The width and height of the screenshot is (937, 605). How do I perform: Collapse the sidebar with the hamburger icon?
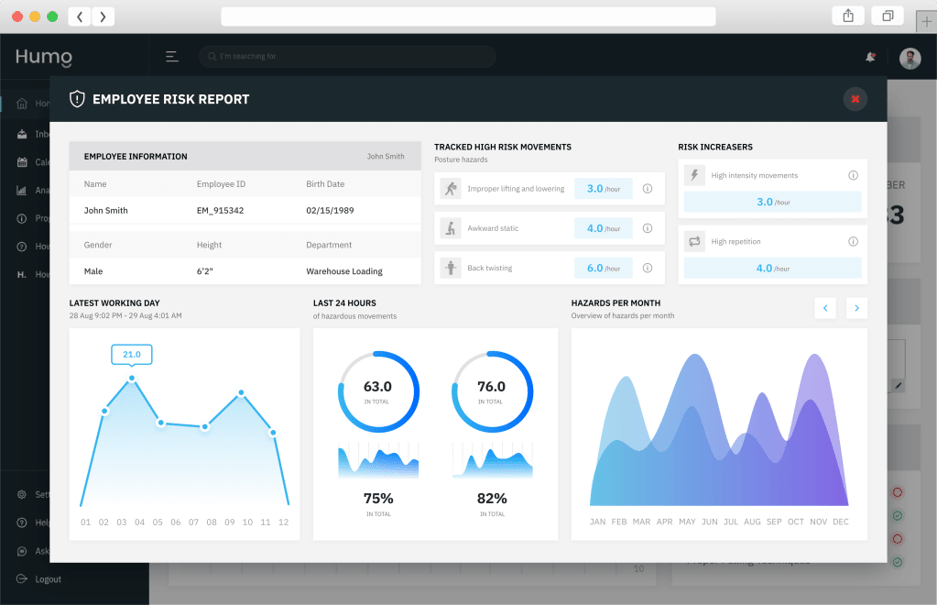point(171,56)
